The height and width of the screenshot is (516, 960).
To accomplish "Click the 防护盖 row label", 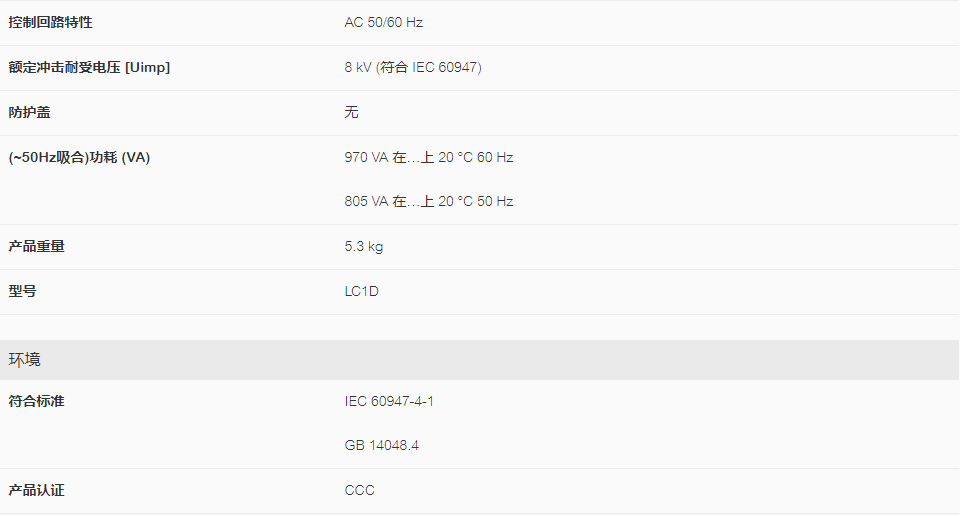I will 29,113.
